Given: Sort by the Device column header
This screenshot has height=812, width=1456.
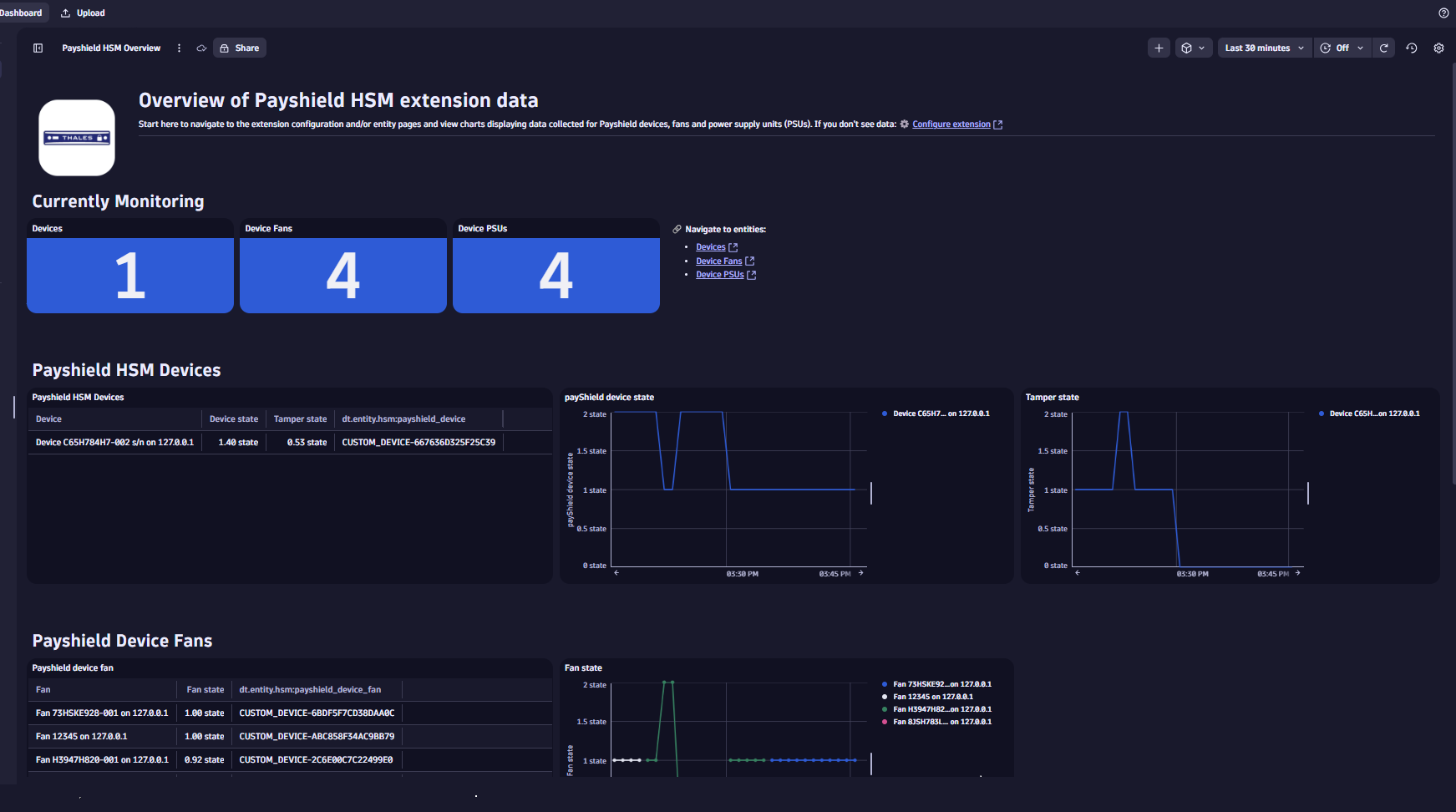Looking at the screenshot, I should click(114, 419).
